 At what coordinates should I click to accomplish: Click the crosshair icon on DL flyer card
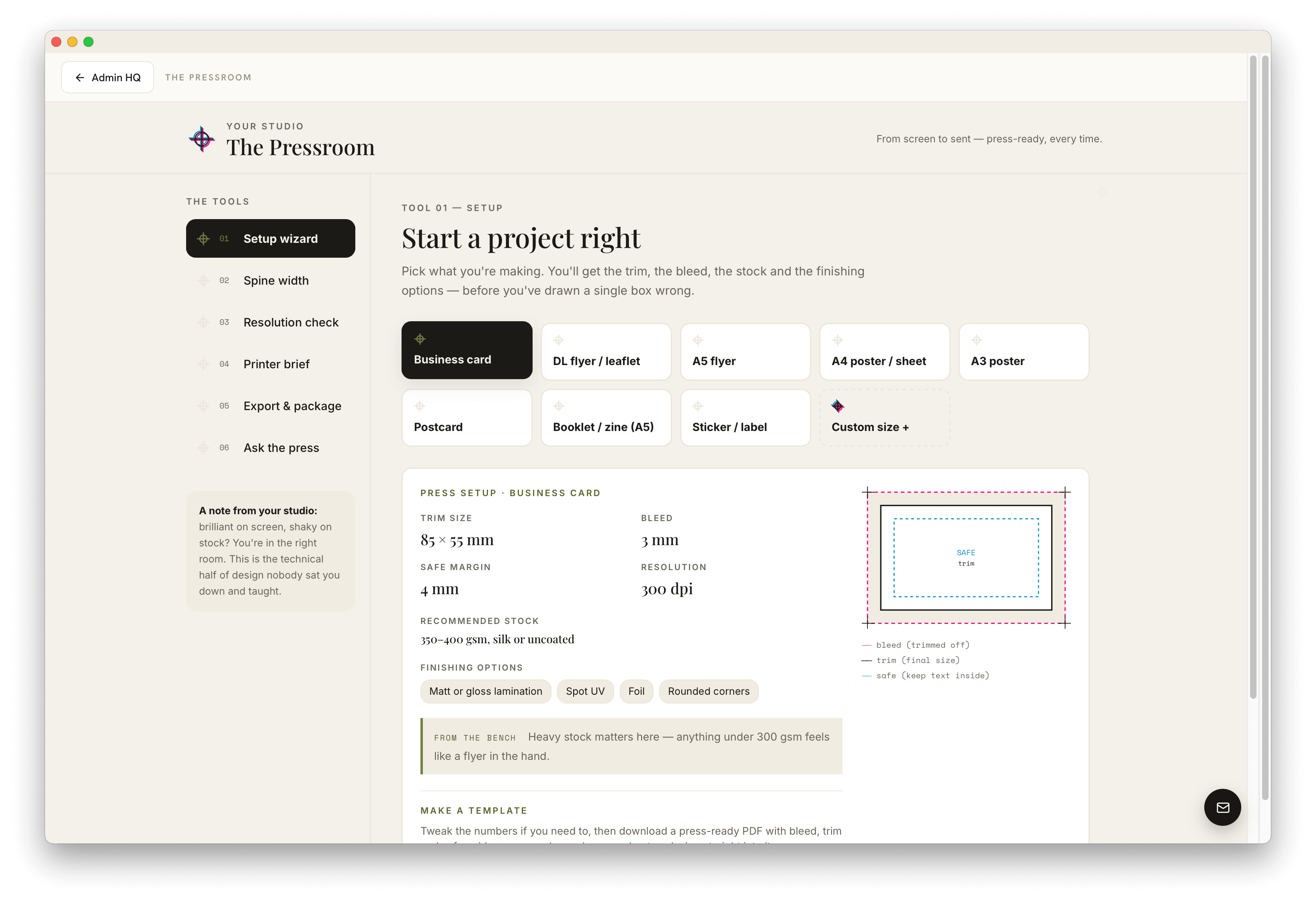point(559,340)
